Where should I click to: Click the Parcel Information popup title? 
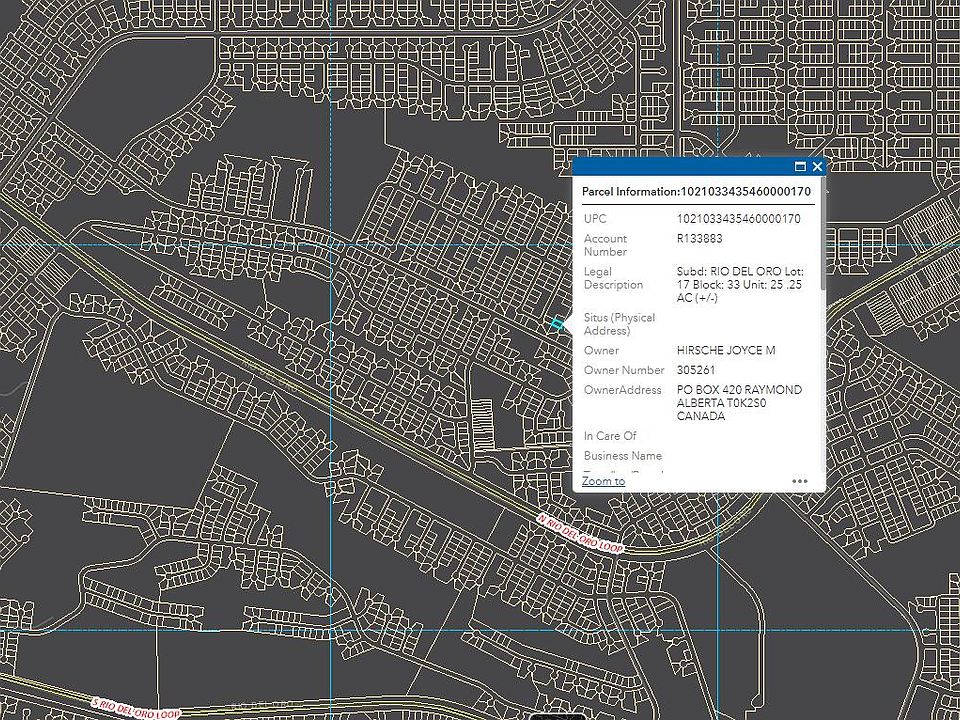(x=696, y=191)
